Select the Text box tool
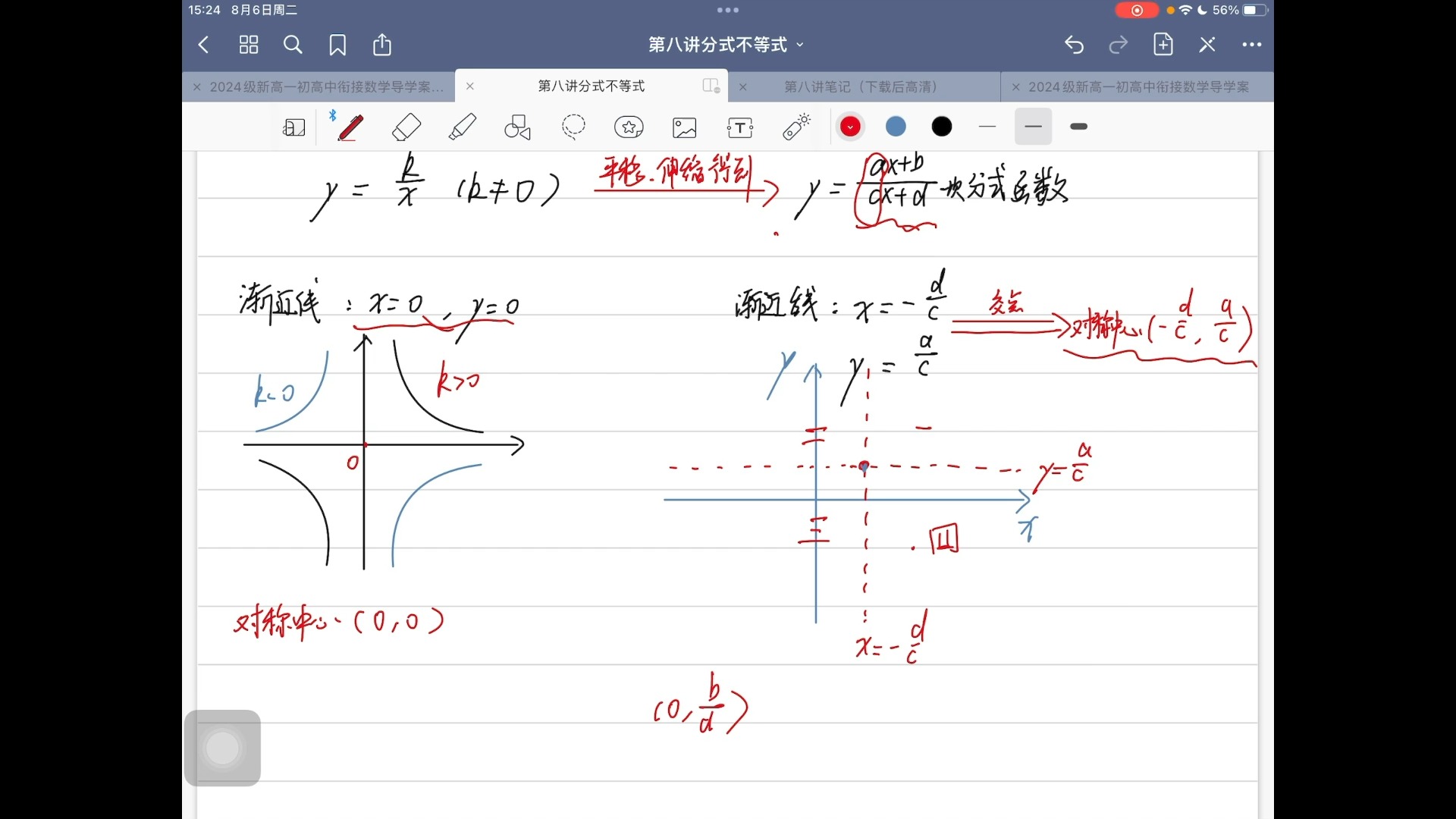1456x819 pixels. pyautogui.click(x=740, y=127)
